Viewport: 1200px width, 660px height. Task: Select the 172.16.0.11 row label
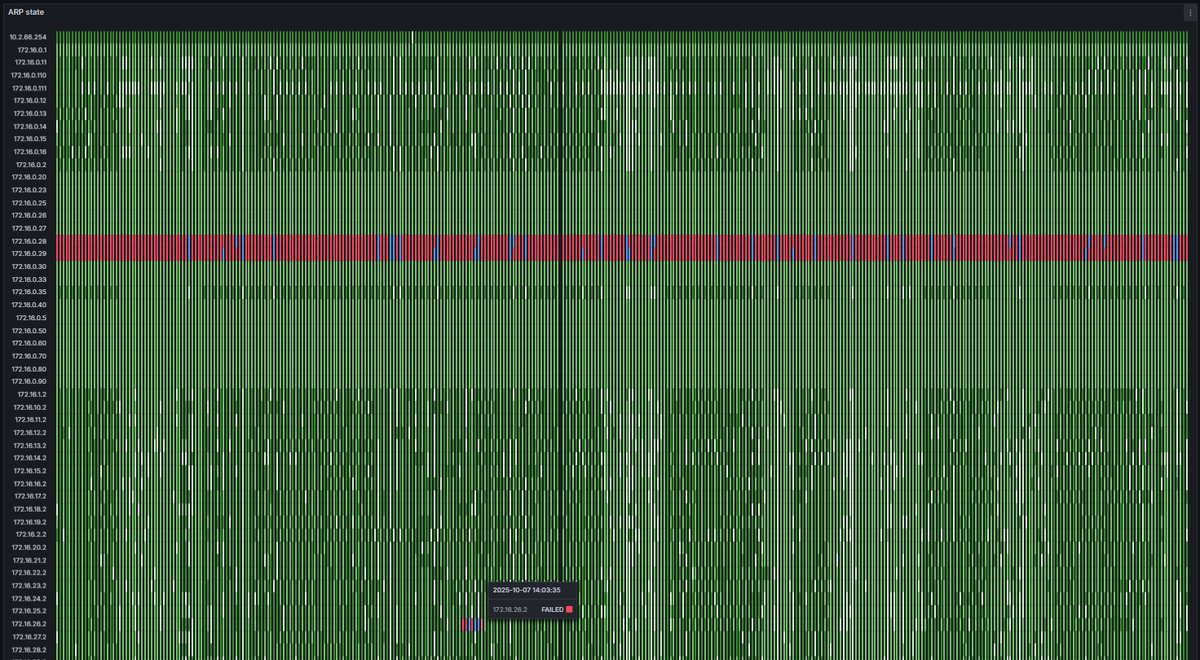click(x=30, y=62)
